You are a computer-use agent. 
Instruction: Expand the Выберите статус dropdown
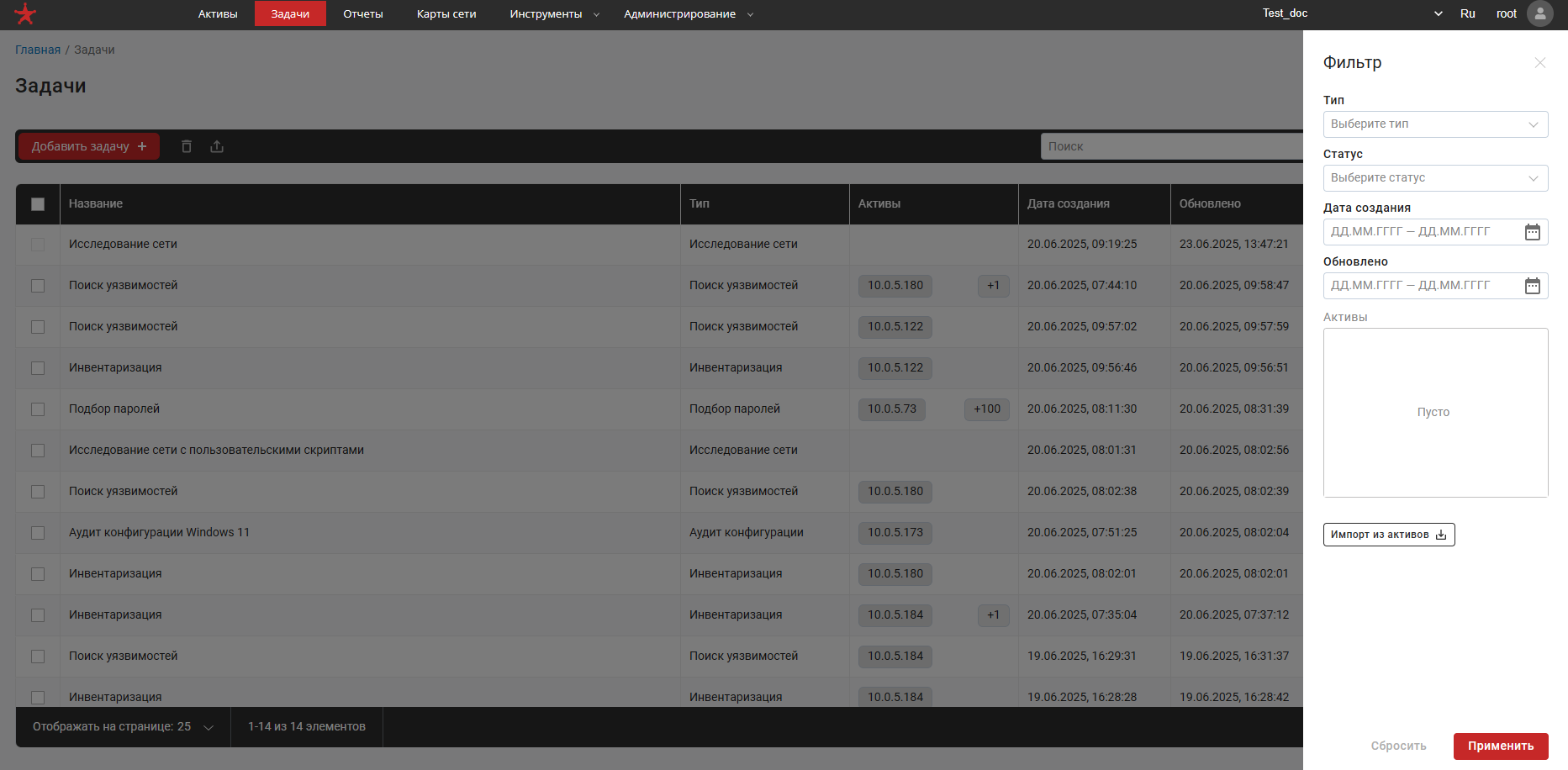1435,178
